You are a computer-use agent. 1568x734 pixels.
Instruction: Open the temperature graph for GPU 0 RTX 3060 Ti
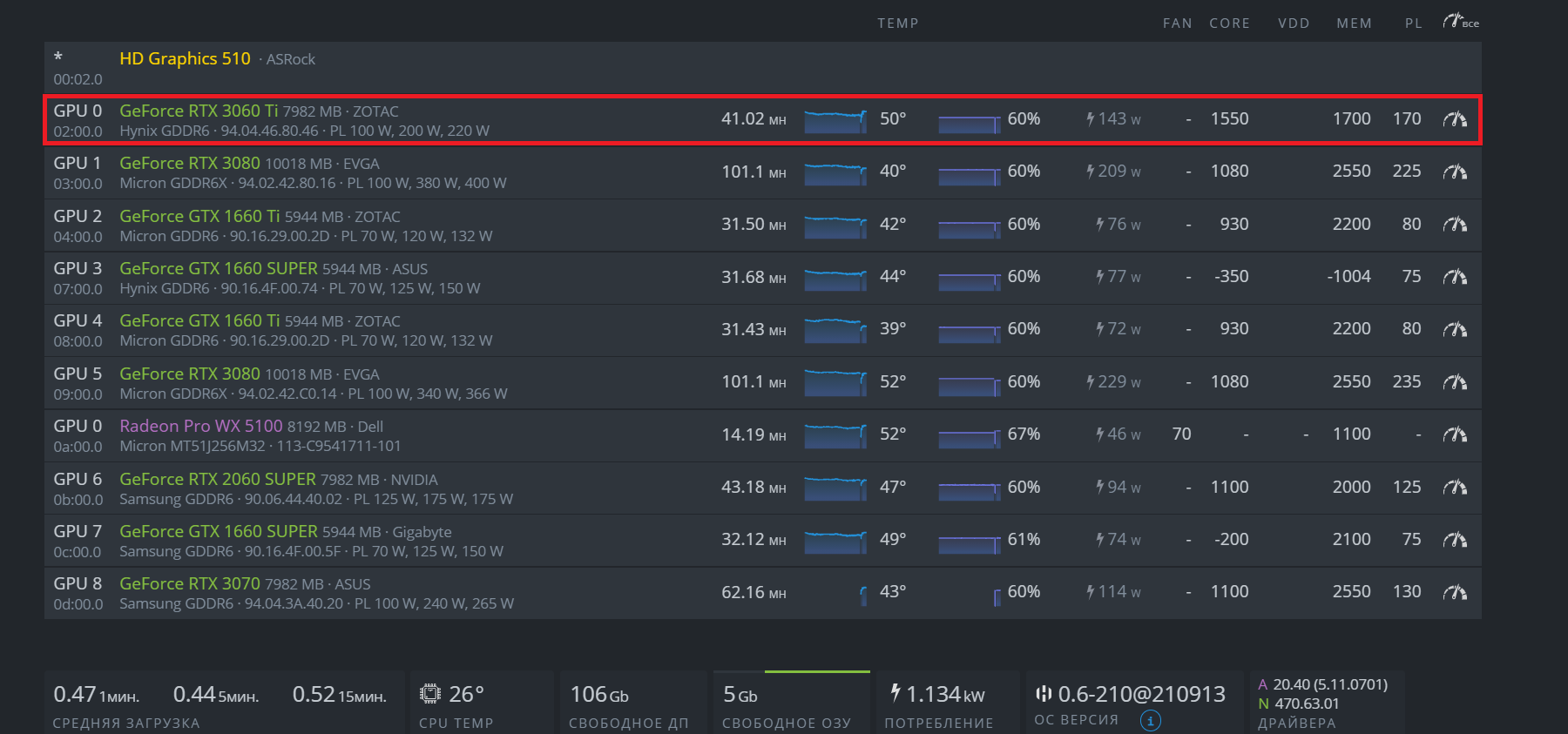[x=835, y=121]
